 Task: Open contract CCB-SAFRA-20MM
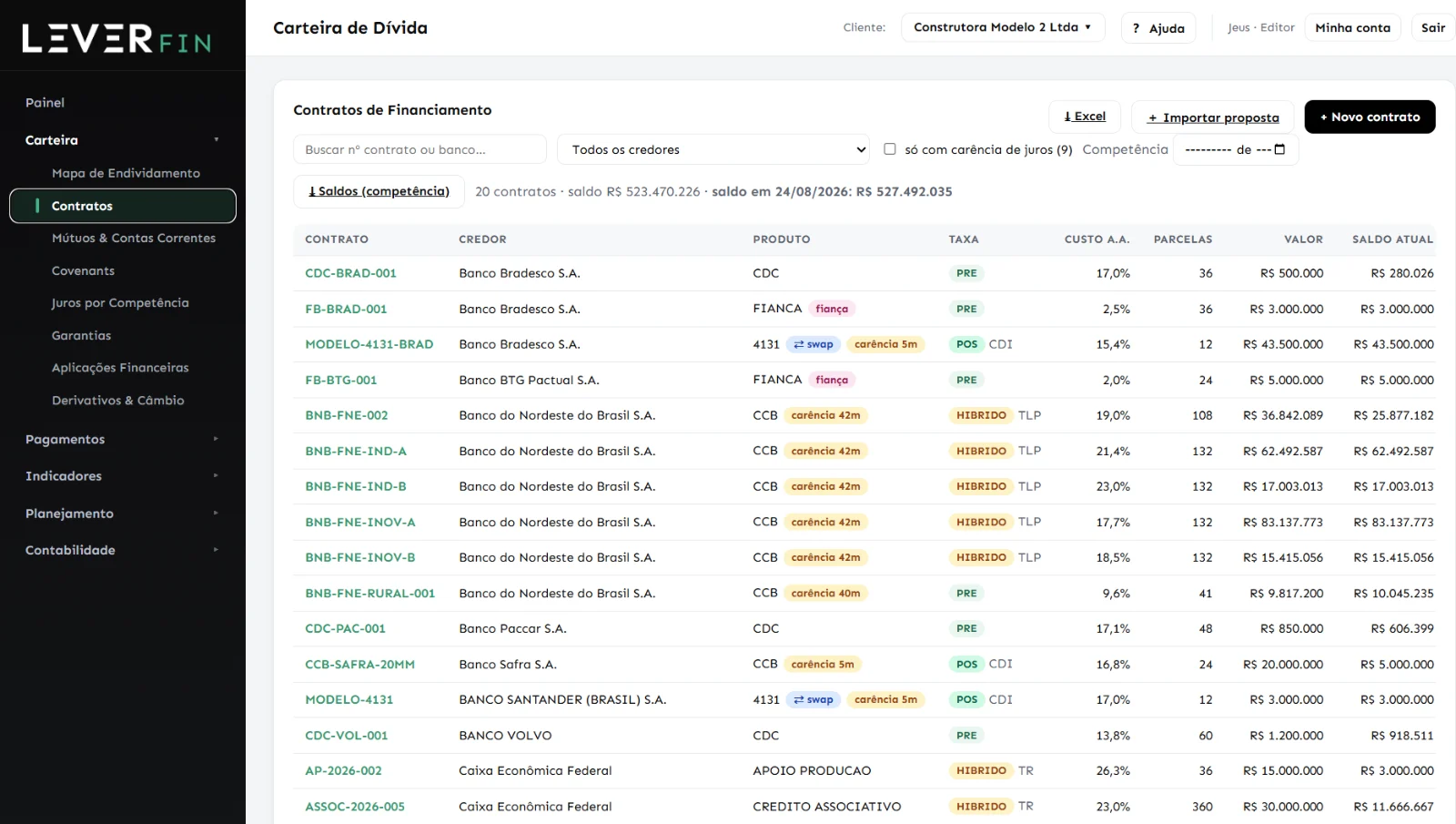click(x=359, y=665)
